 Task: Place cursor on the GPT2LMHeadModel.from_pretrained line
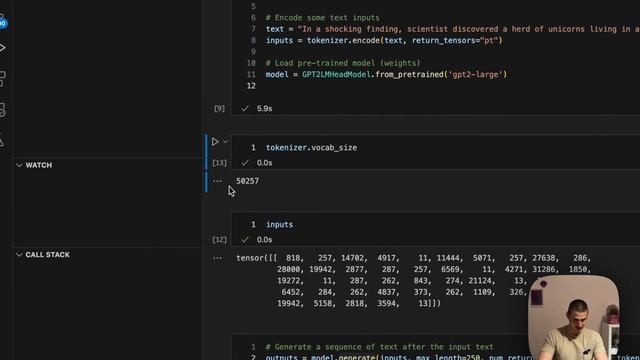(386, 75)
